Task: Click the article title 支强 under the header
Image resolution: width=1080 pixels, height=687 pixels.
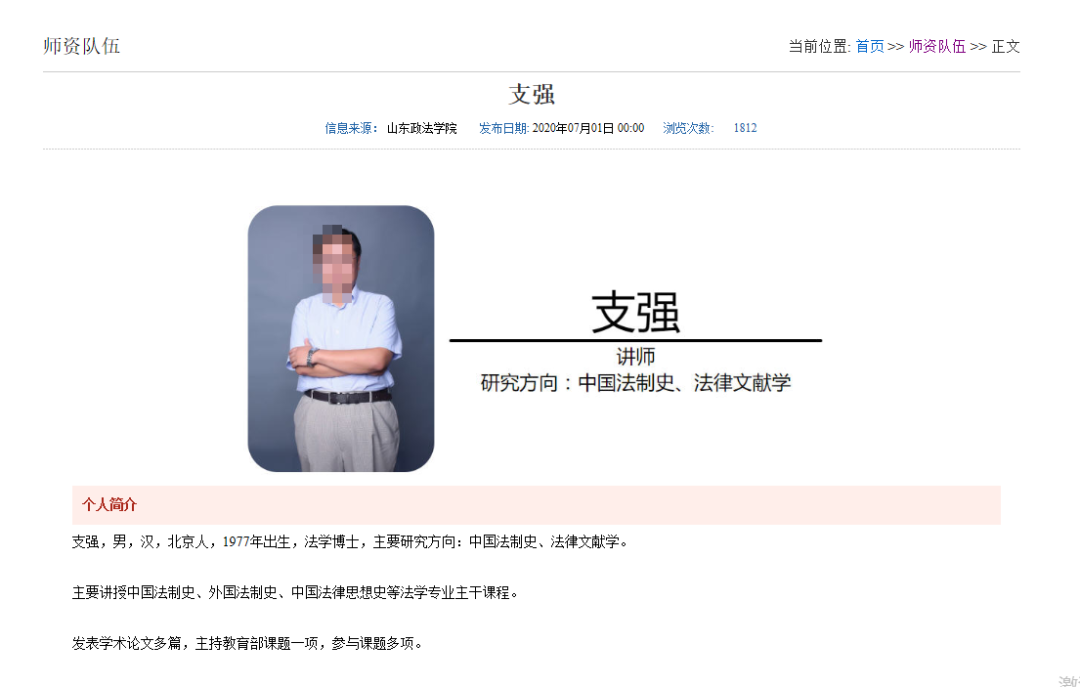Action: coord(532,94)
